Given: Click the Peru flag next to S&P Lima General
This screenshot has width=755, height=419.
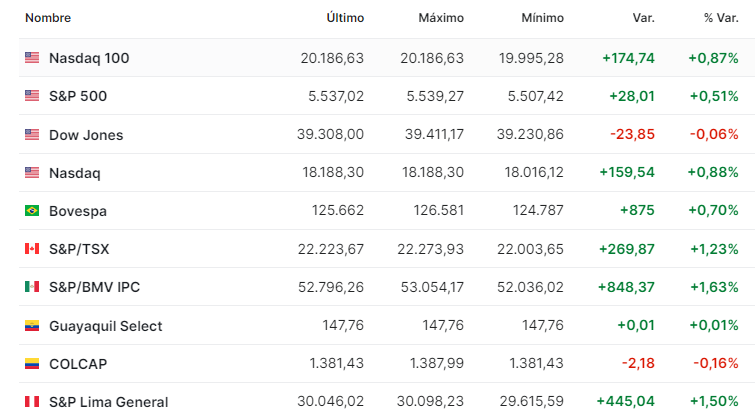Looking at the screenshot, I should (32, 402).
